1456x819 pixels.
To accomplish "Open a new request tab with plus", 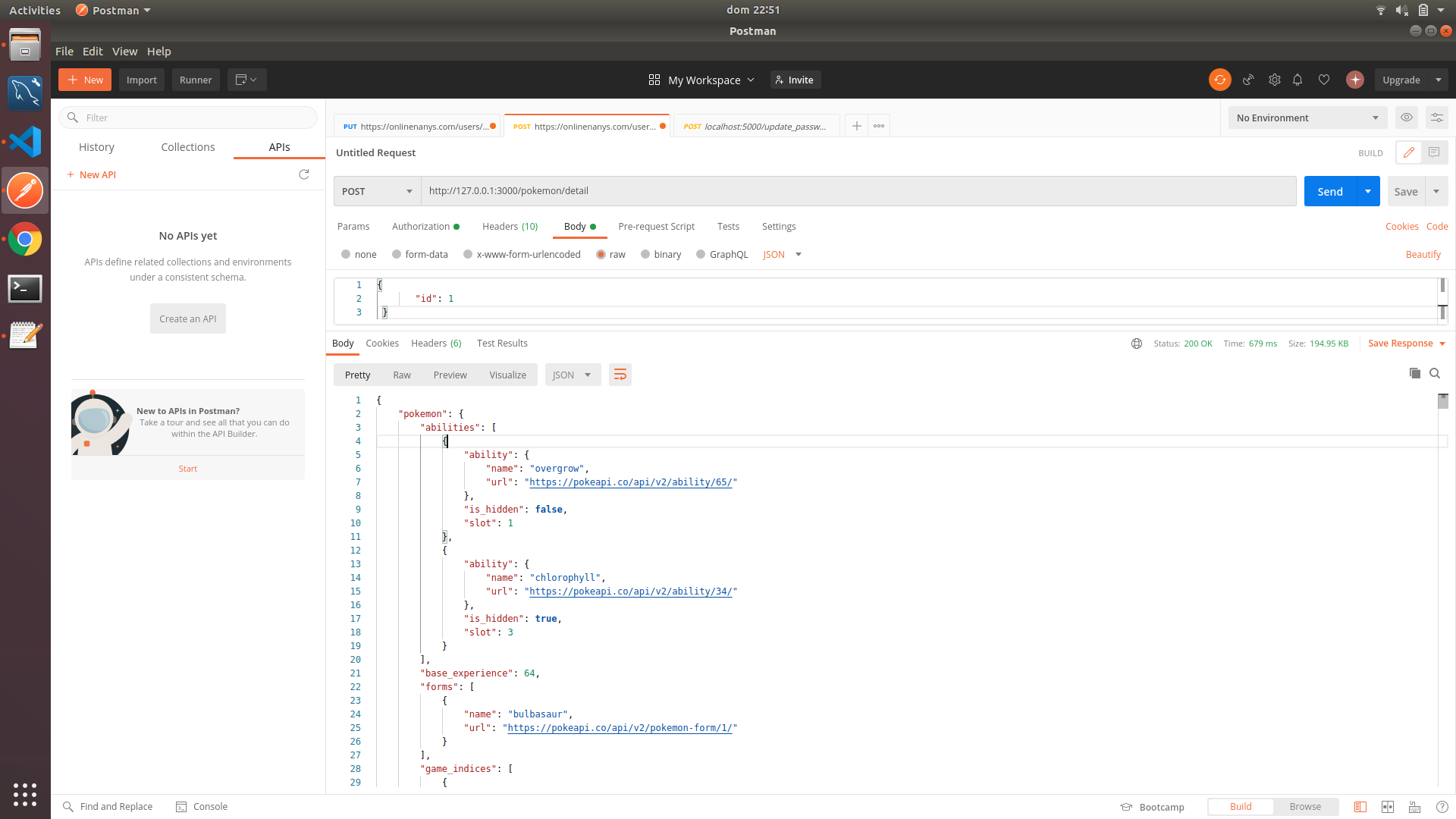I will [856, 126].
